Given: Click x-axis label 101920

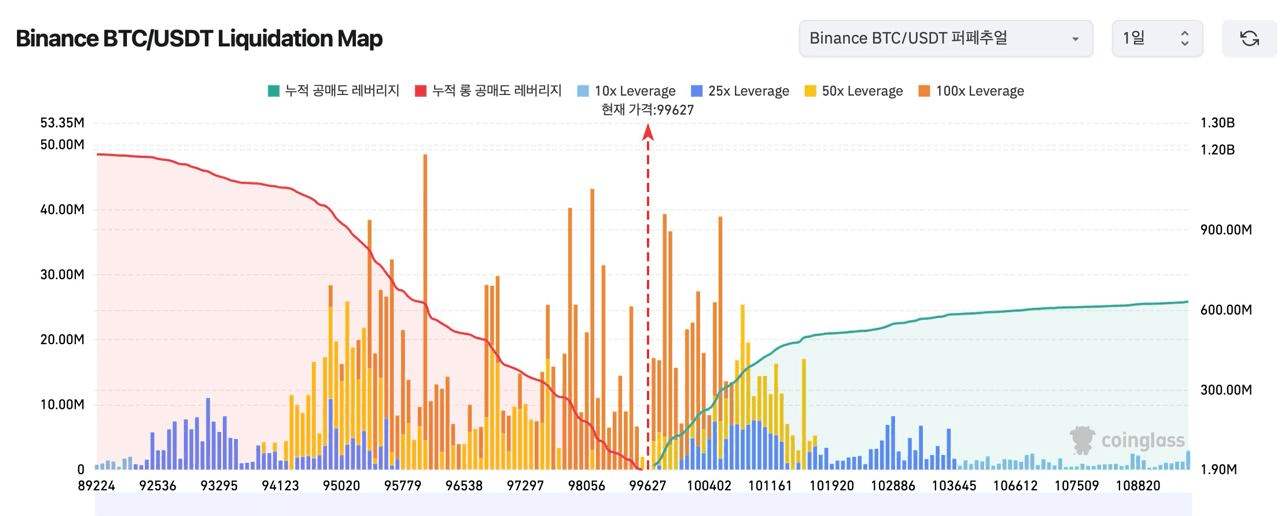Looking at the screenshot, I should point(831,486).
